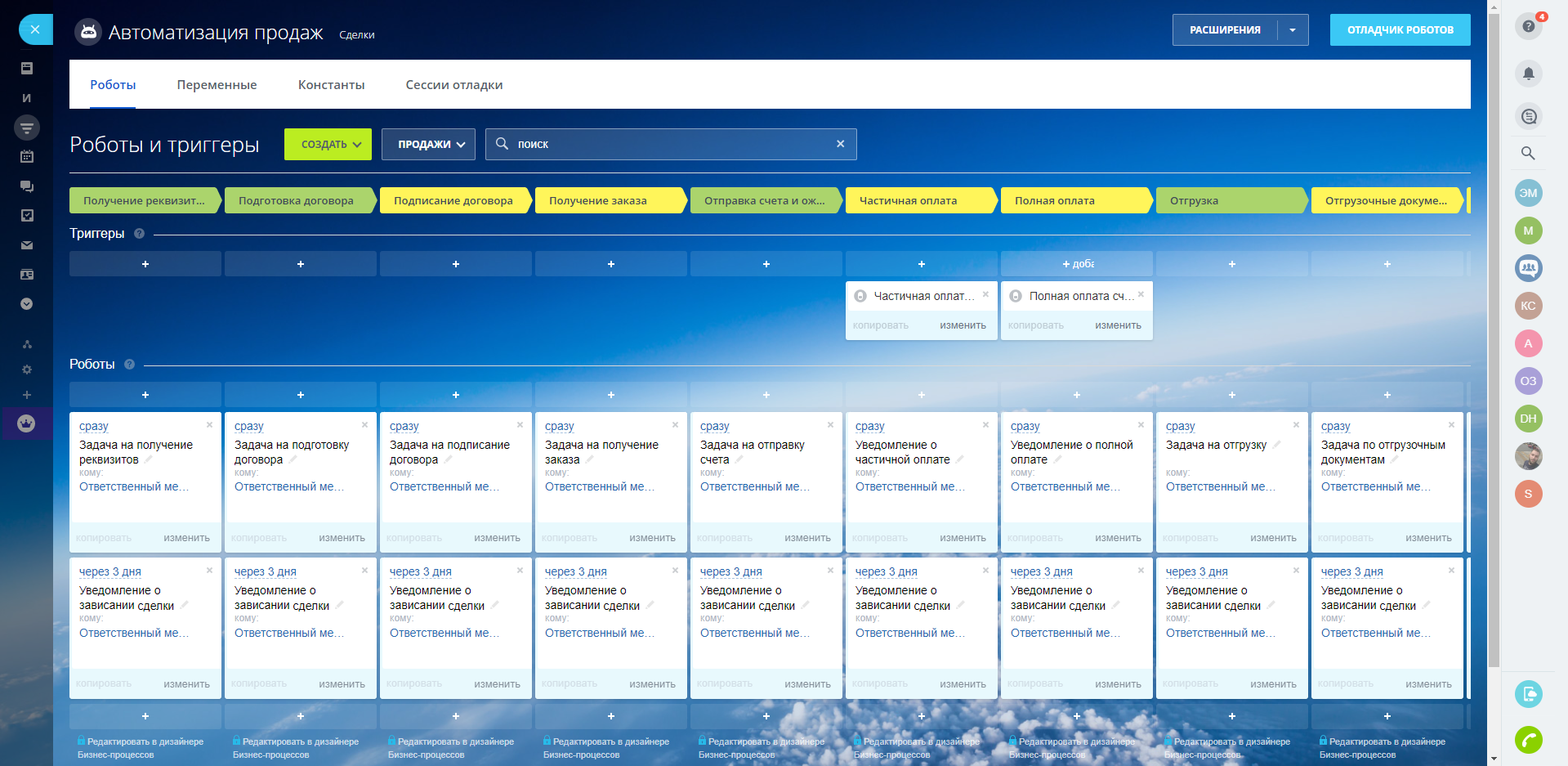
Task: Click the поиск search field
Action: (670, 145)
